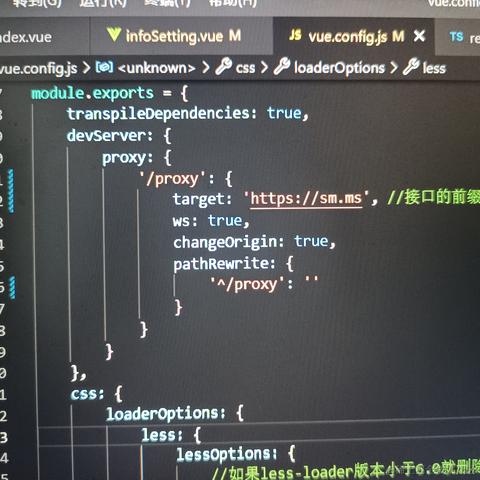
Task: Select the less breadcrumb segment
Action: click(x=434, y=68)
